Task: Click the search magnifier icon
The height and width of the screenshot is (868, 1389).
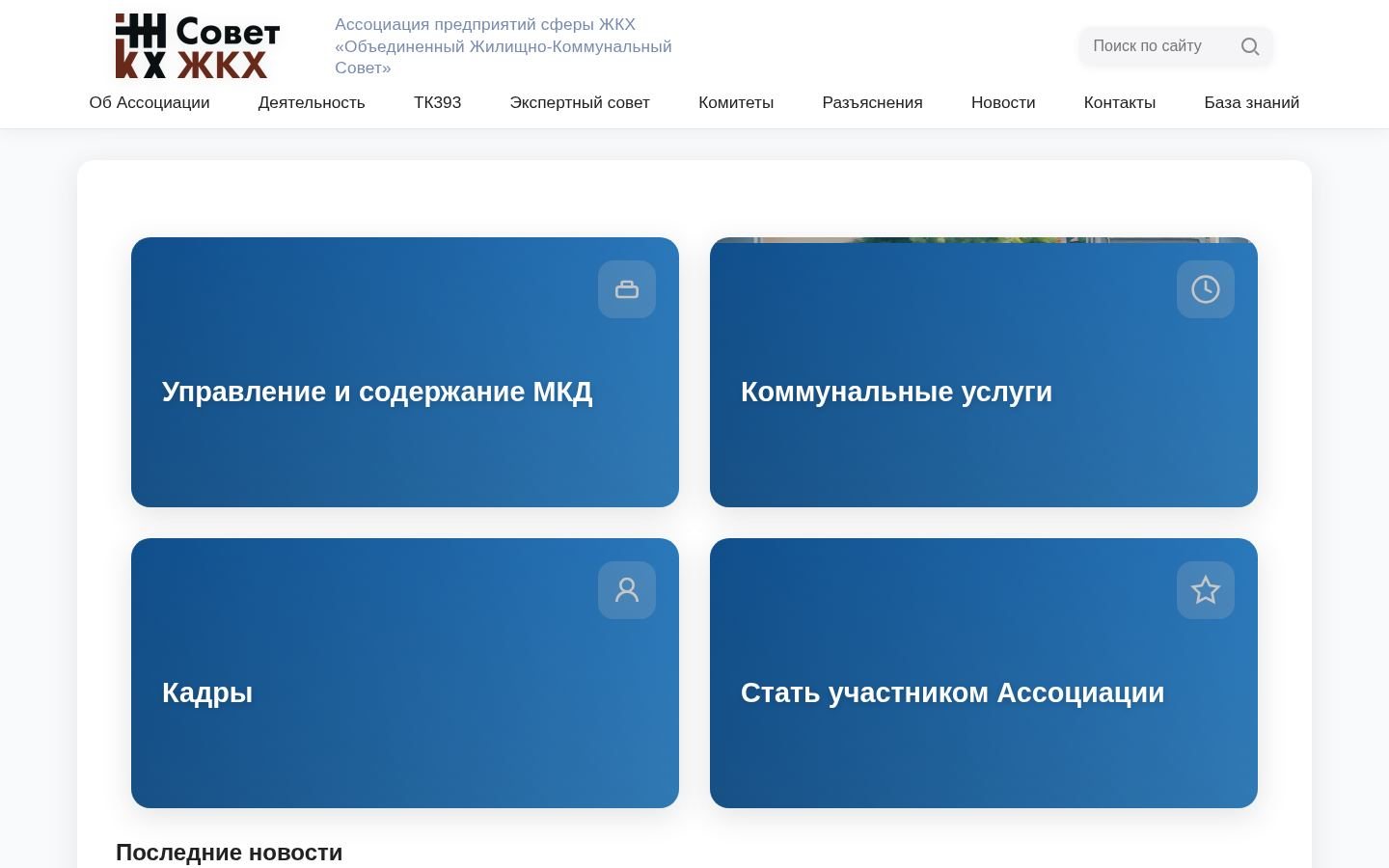Action: [1250, 46]
